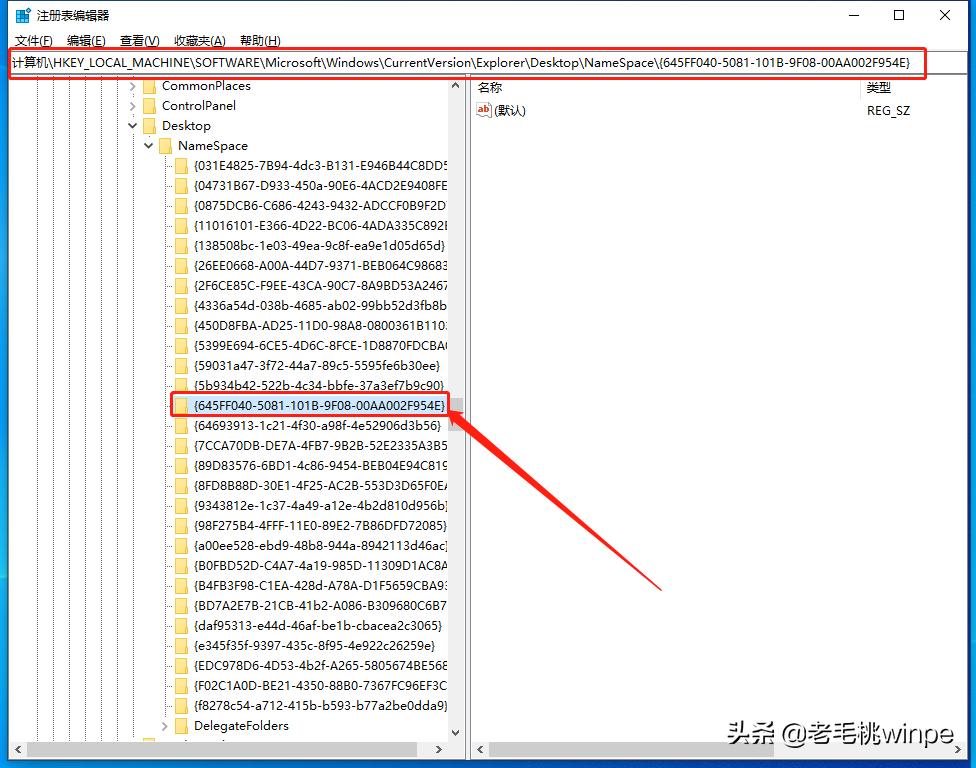Screen dimensions: 976x768
Task: Click folder icon of {031E4825-7B94 key
Action: pyautogui.click(x=181, y=166)
